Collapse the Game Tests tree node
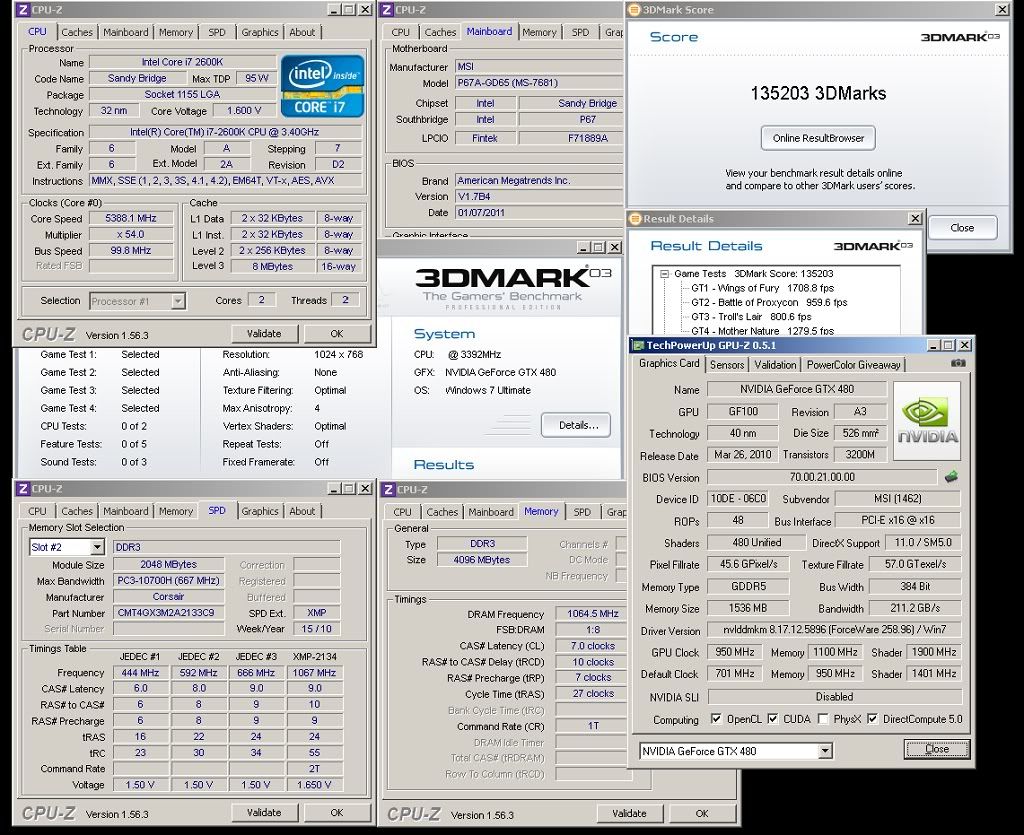 (663, 273)
